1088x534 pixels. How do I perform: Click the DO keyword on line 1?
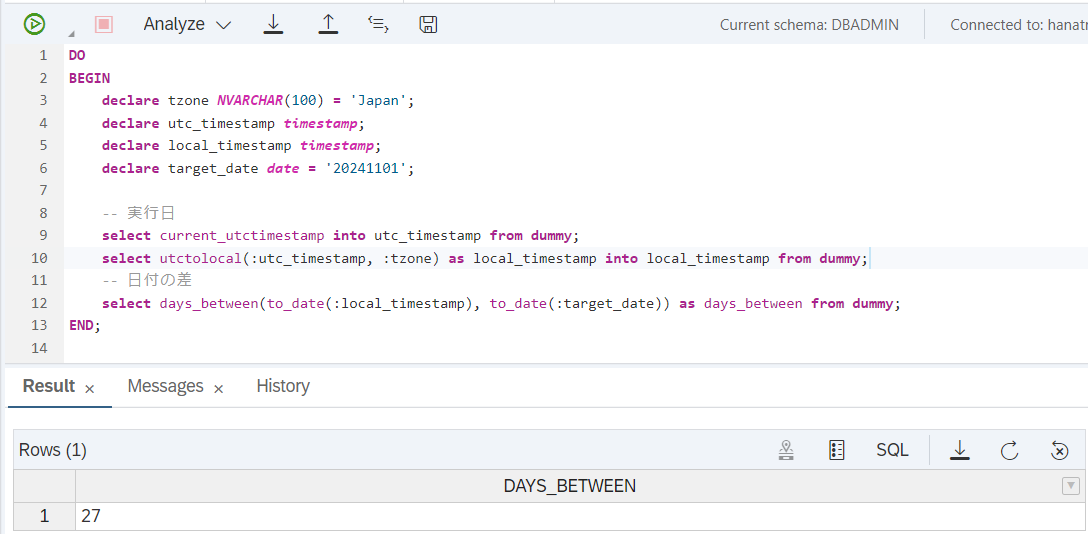pos(77,55)
